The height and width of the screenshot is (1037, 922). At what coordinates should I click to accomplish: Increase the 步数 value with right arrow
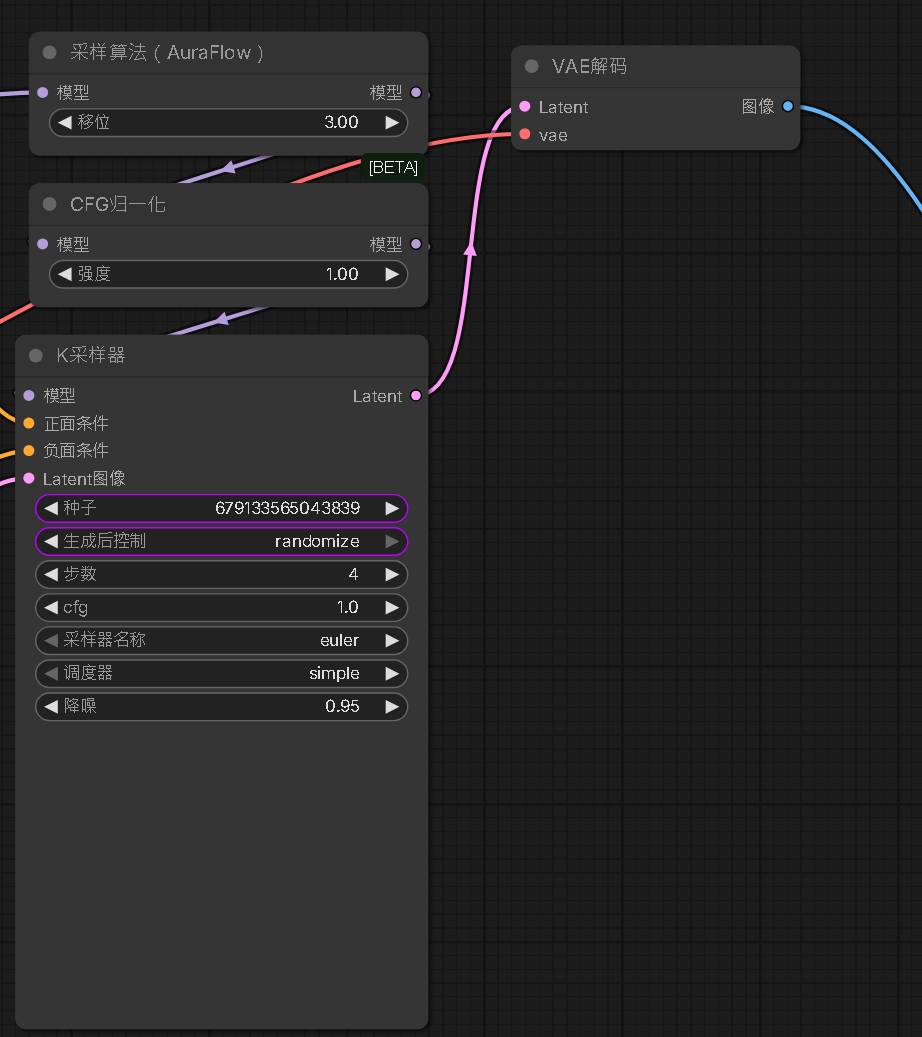[x=392, y=574]
